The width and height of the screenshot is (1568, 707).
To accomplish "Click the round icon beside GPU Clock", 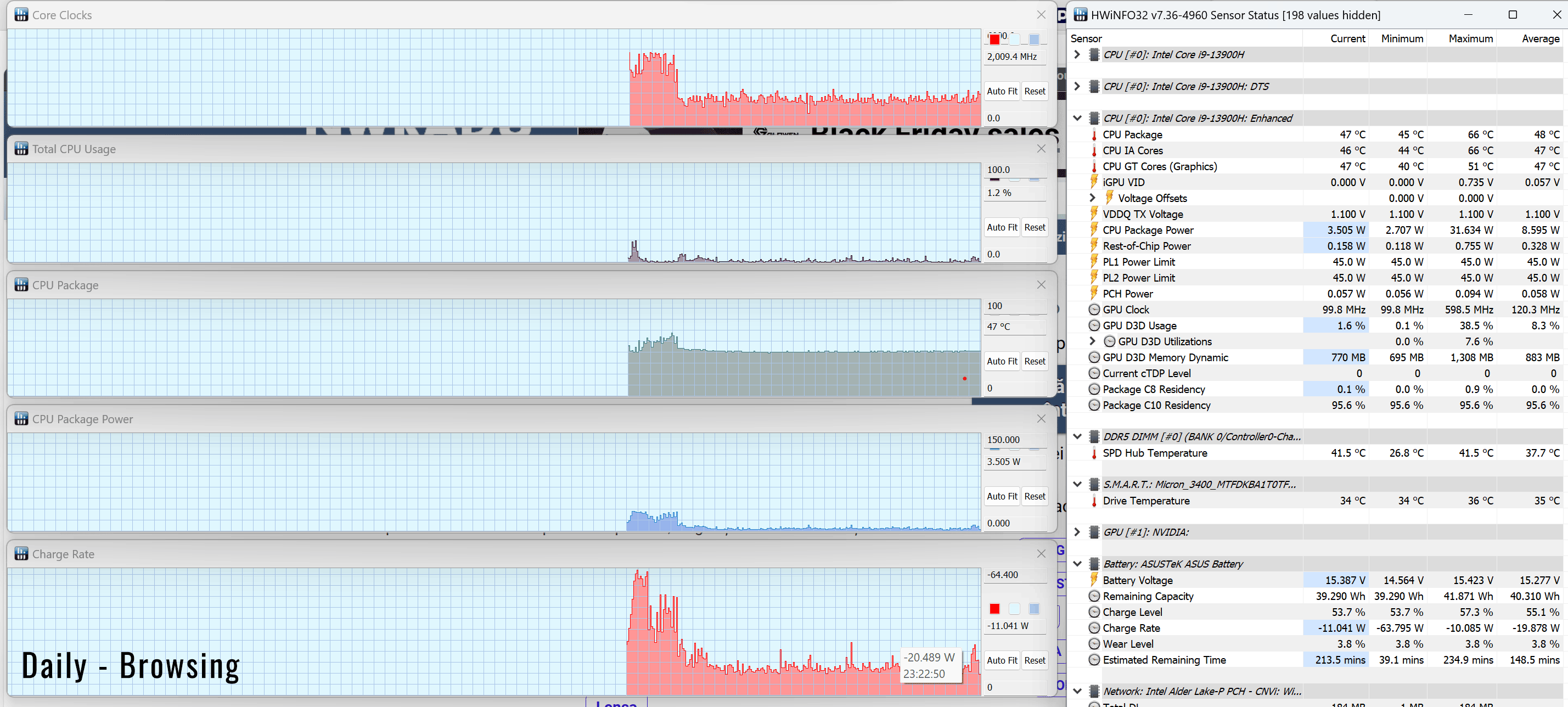I will (1094, 310).
